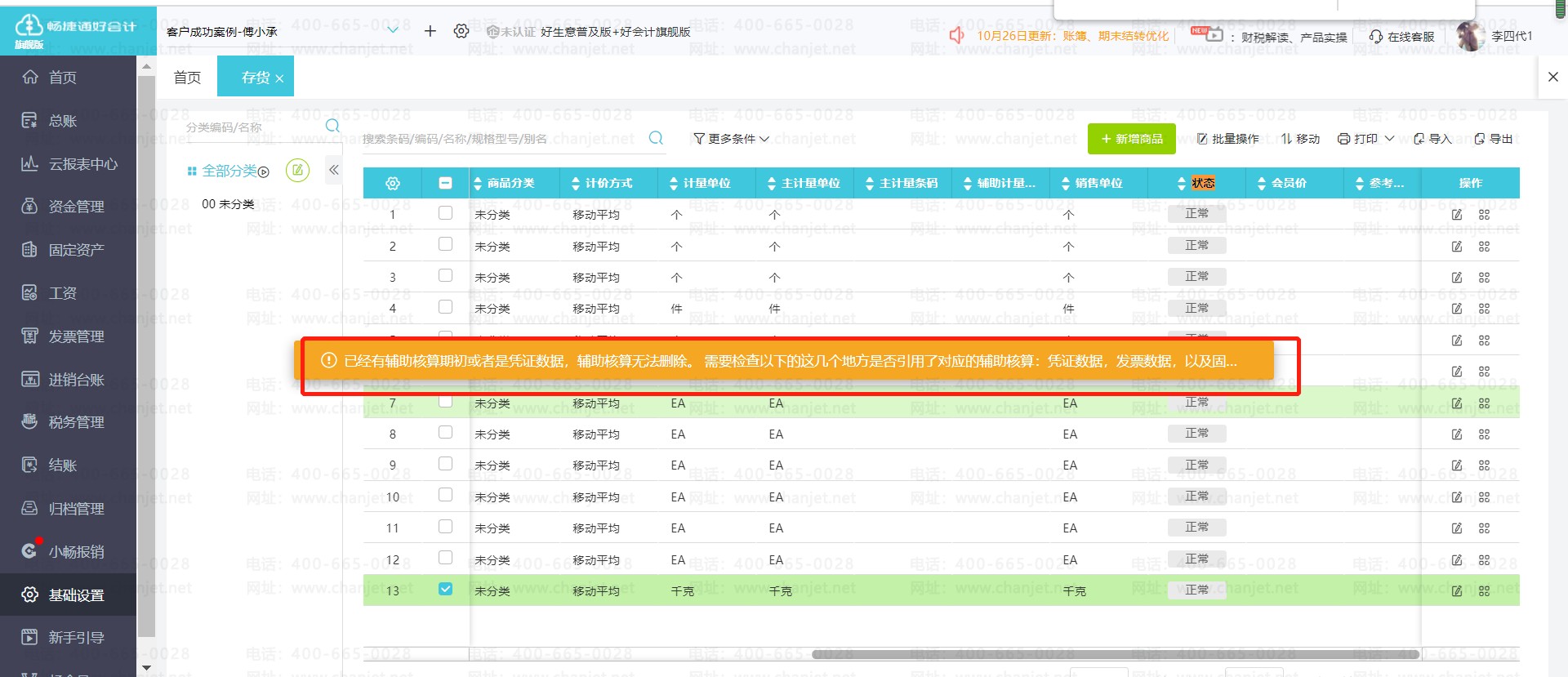Image resolution: width=1568 pixels, height=677 pixels.
Task: Expand the 更多条件 filter dropdown
Action: click(x=731, y=139)
